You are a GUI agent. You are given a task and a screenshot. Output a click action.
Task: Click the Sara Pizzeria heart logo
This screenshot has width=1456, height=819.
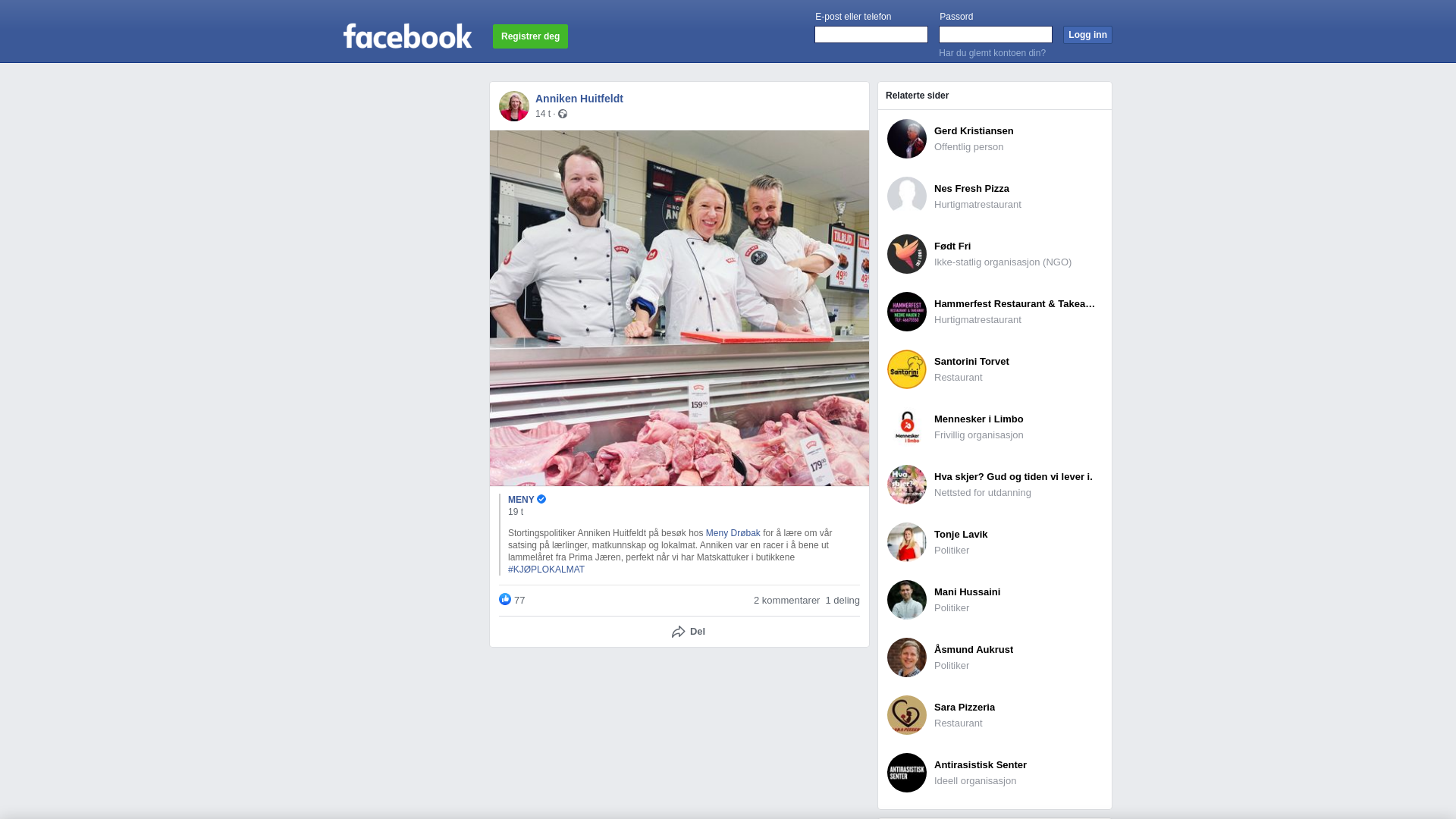(907, 715)
